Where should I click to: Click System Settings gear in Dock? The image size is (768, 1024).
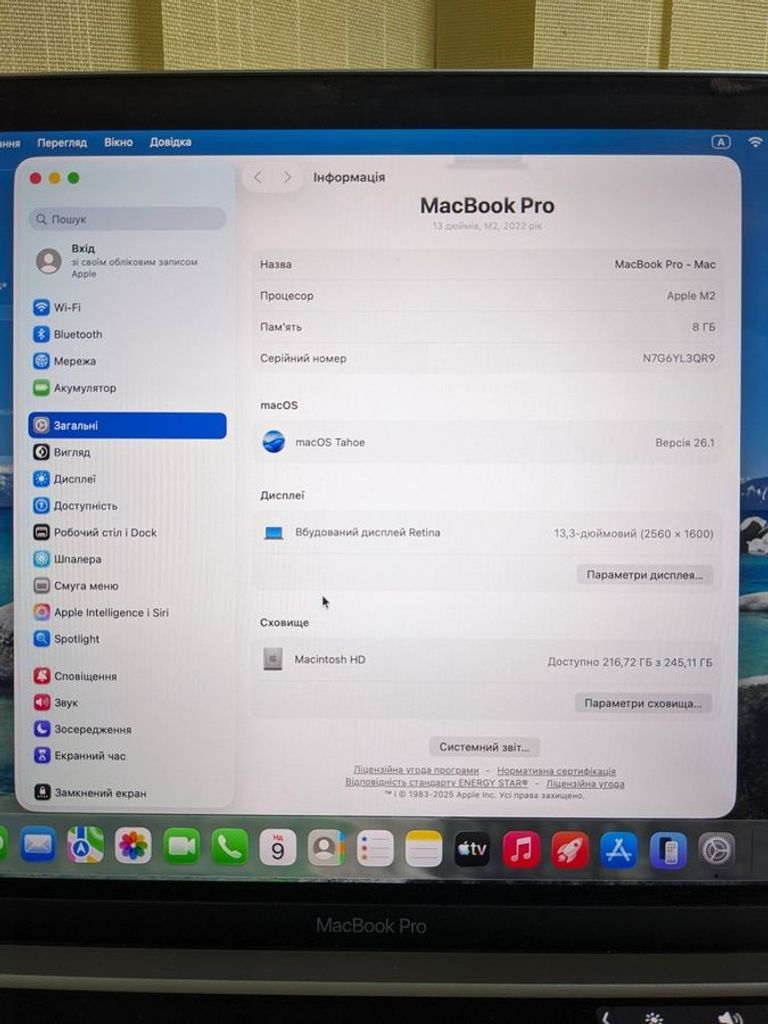coord(717,851)
